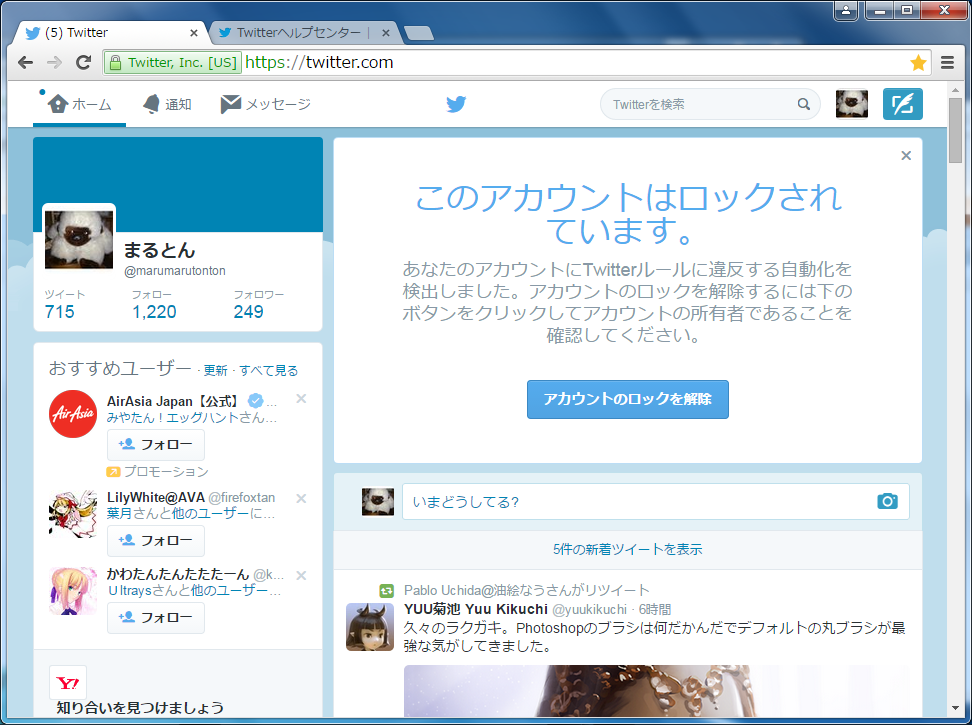The width and height of the screenshot is (972, 725).
Task: Click the browser forward arrow
Action: (55, 63)
